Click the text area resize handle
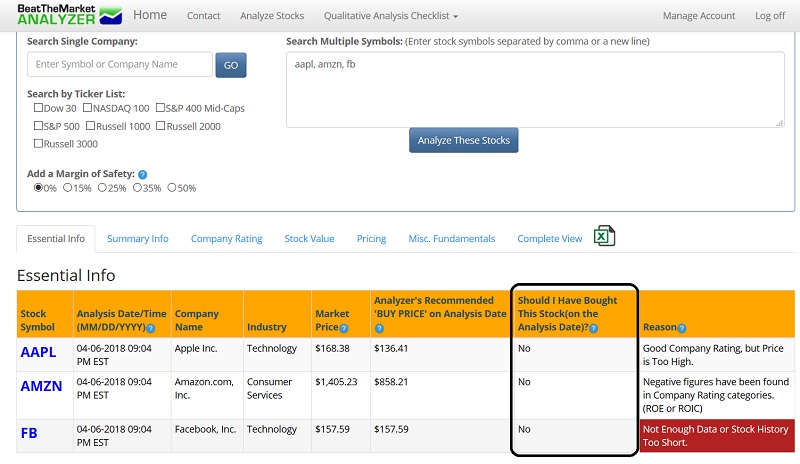Image resolution: width=800 pixels, height=464 pixels. [x=780, y=123]
